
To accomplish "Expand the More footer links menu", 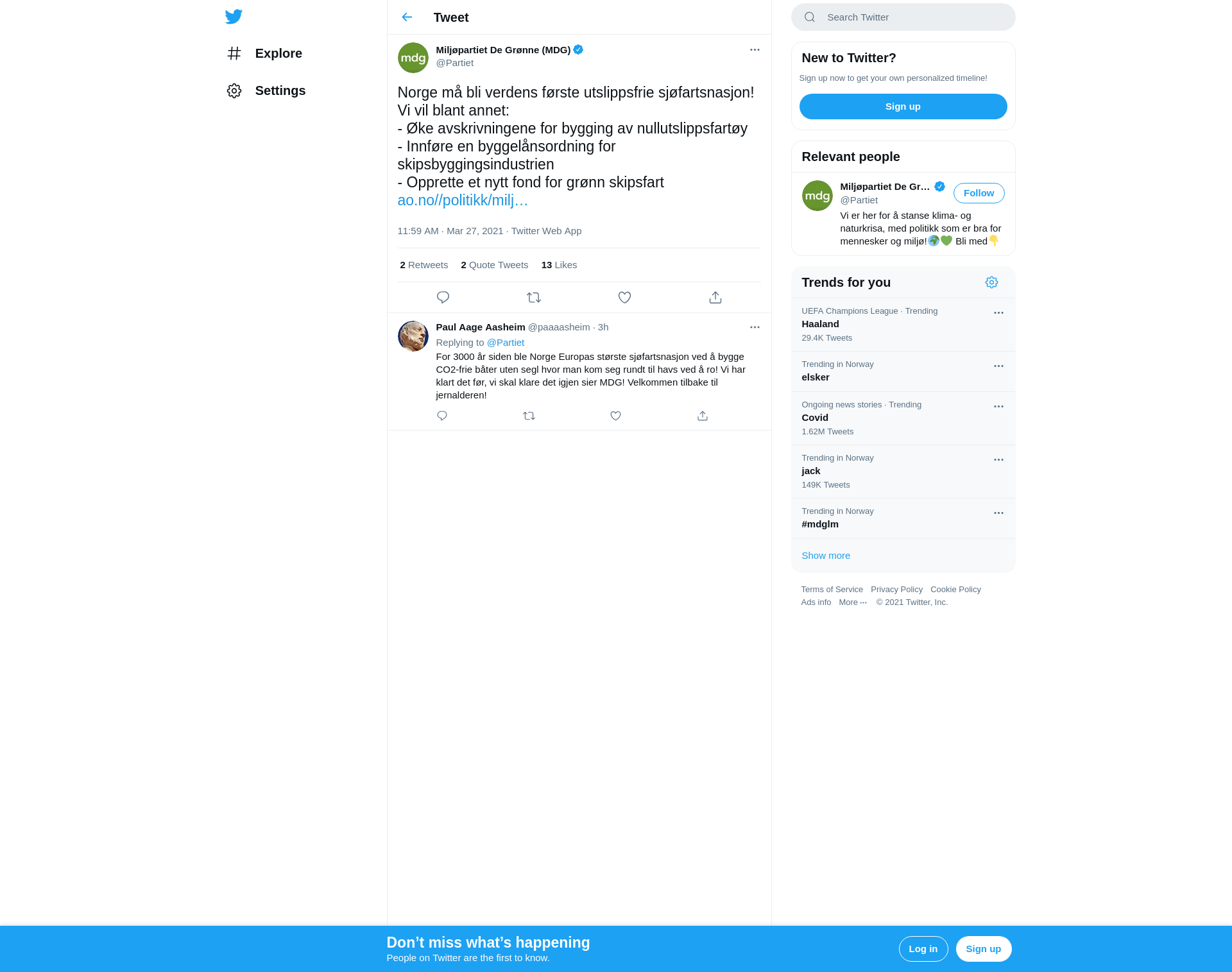I will coord(853,602).
